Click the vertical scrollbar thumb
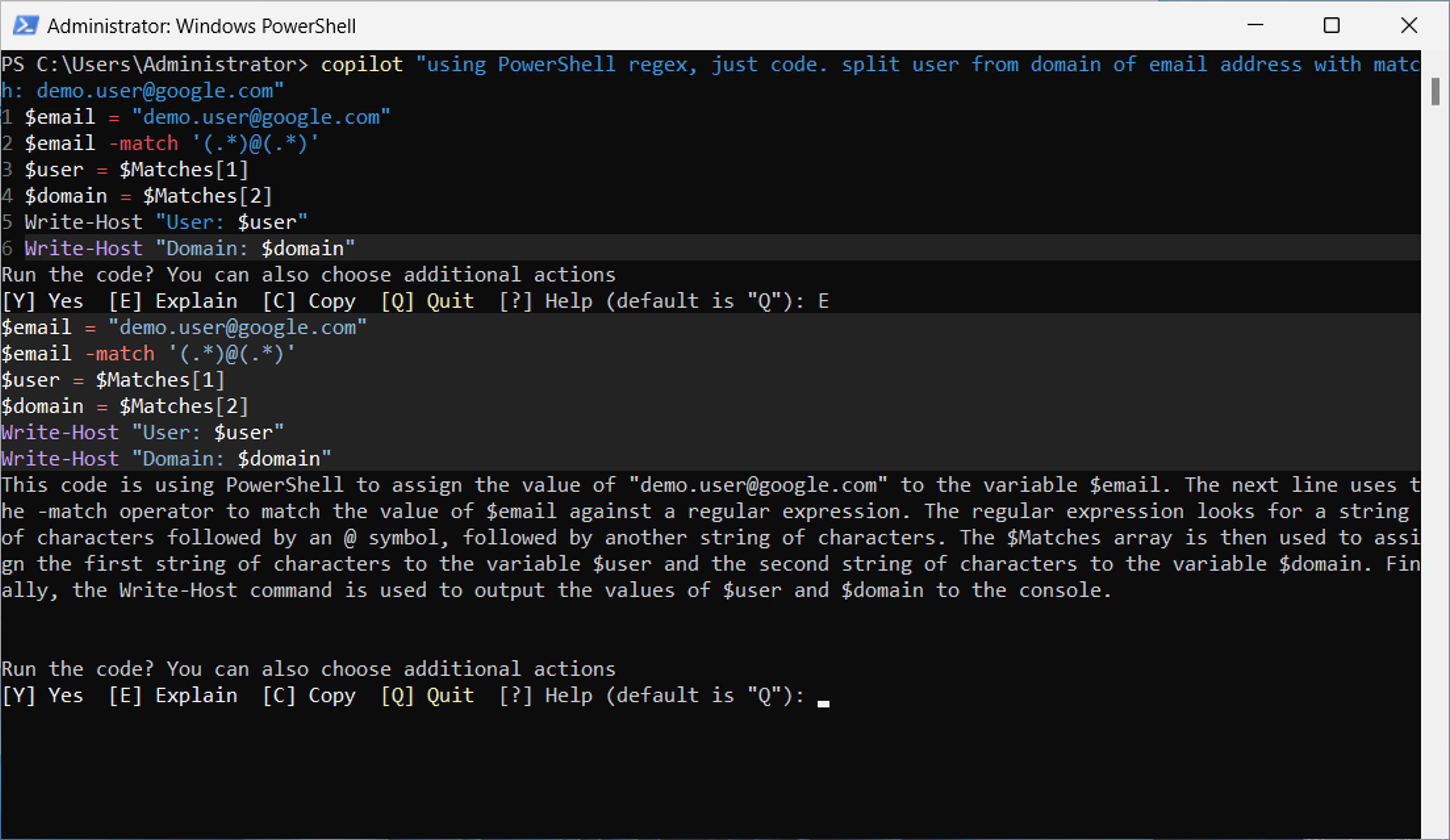1450x840 pixels. pos(1435,91)
